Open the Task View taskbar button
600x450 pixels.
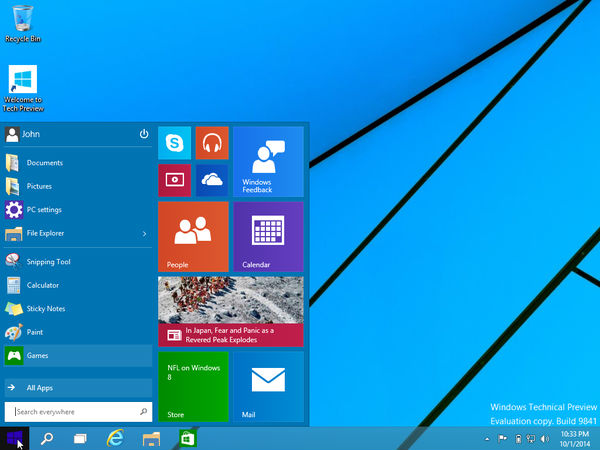click(x=81, y=438)
